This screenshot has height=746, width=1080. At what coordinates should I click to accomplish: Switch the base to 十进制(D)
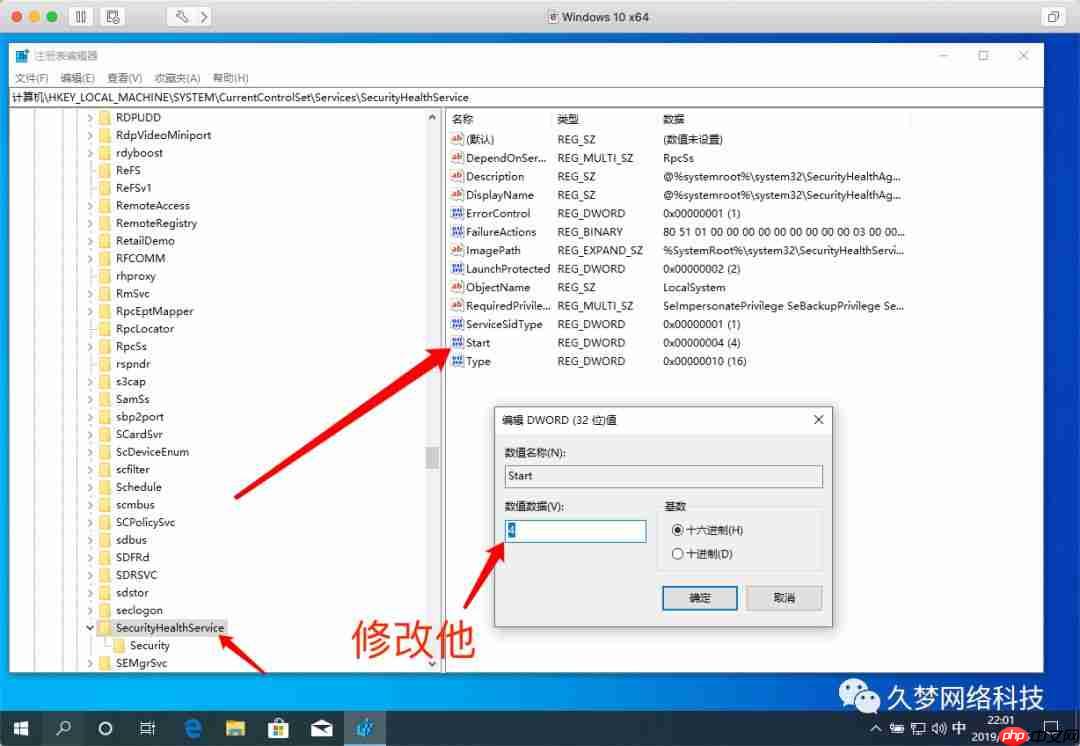(678, 554)
